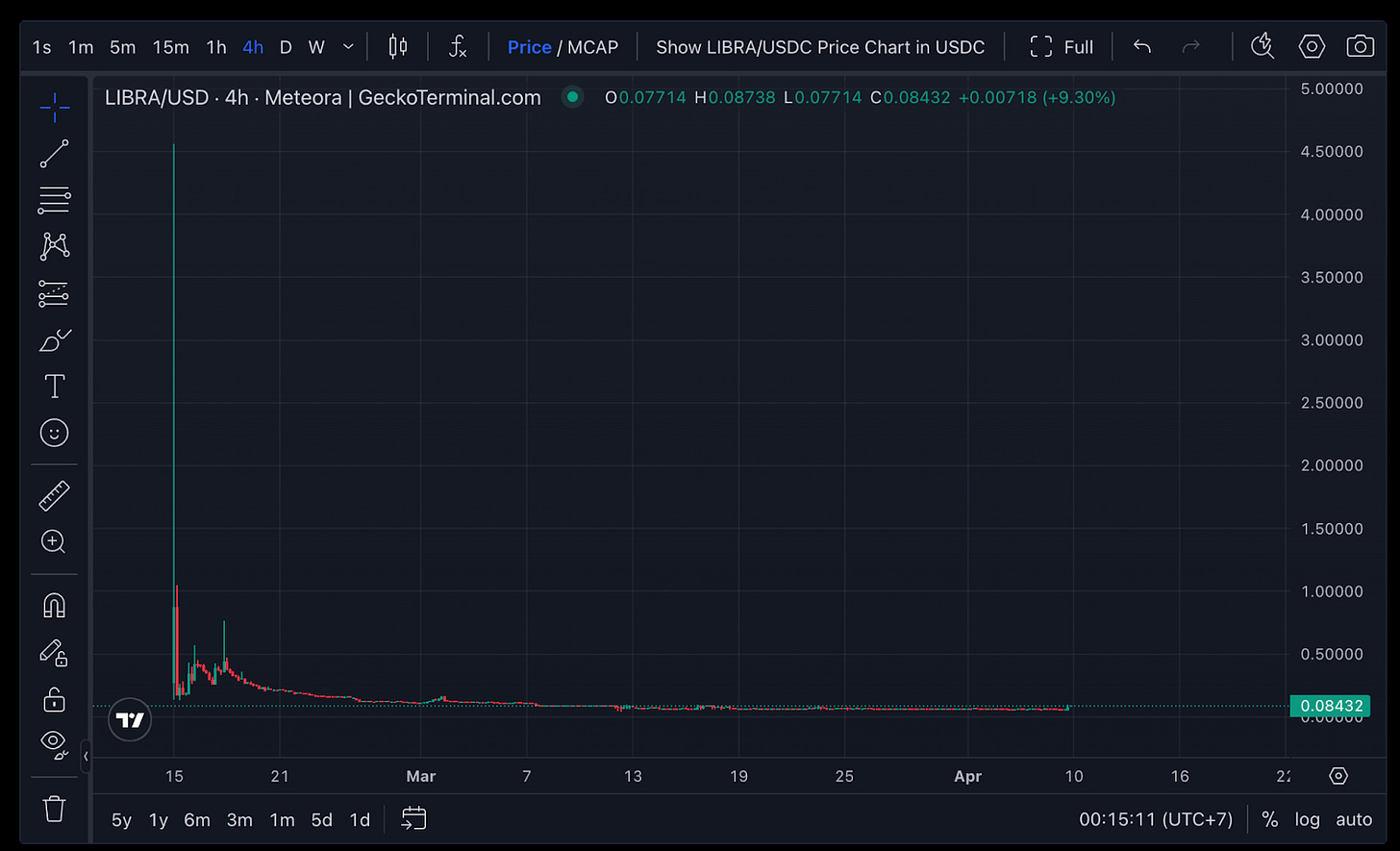The width and height of the screenshot is (1400, 851).
Task: Toggle stay in drawing mode
Action: pos(55,652)
